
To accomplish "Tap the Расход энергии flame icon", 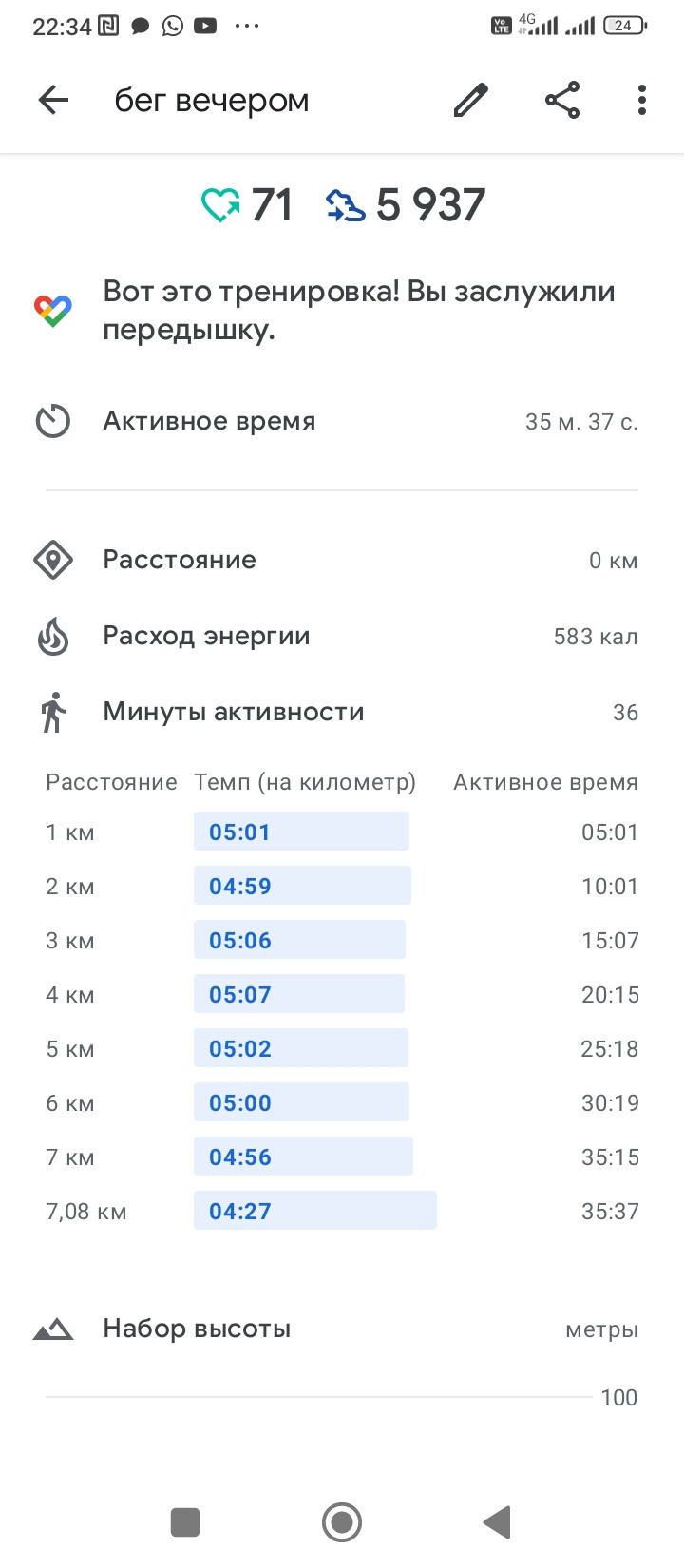I will (53, 636).
